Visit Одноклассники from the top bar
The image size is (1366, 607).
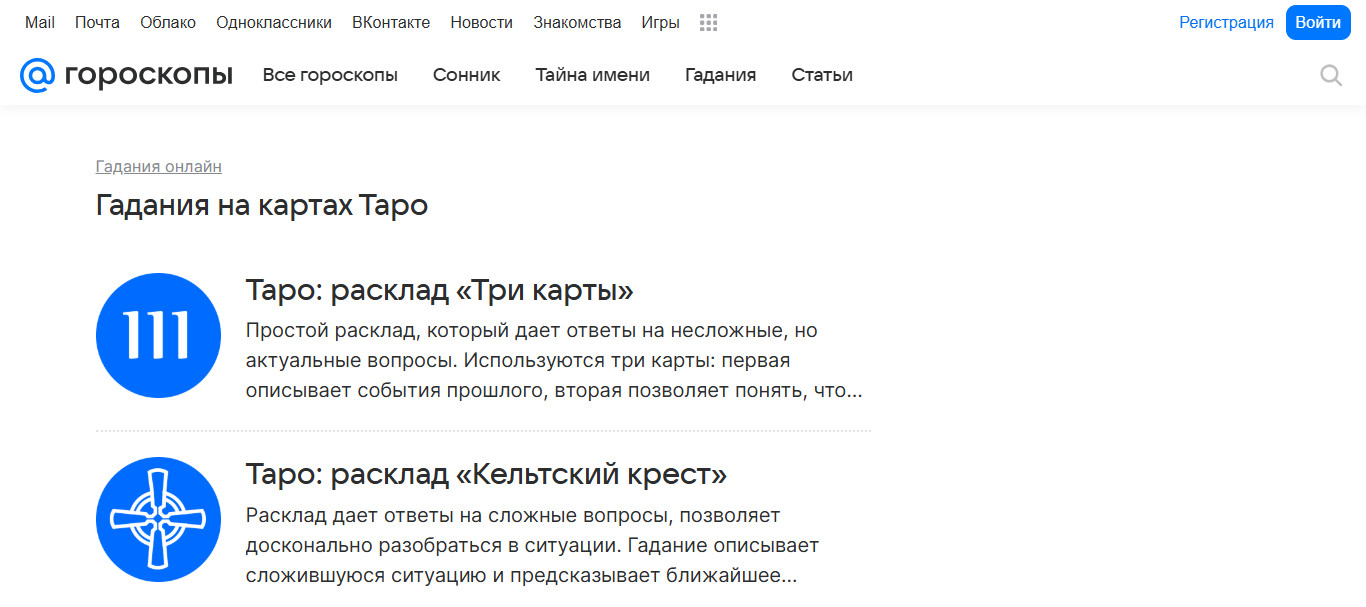(274, 22)
